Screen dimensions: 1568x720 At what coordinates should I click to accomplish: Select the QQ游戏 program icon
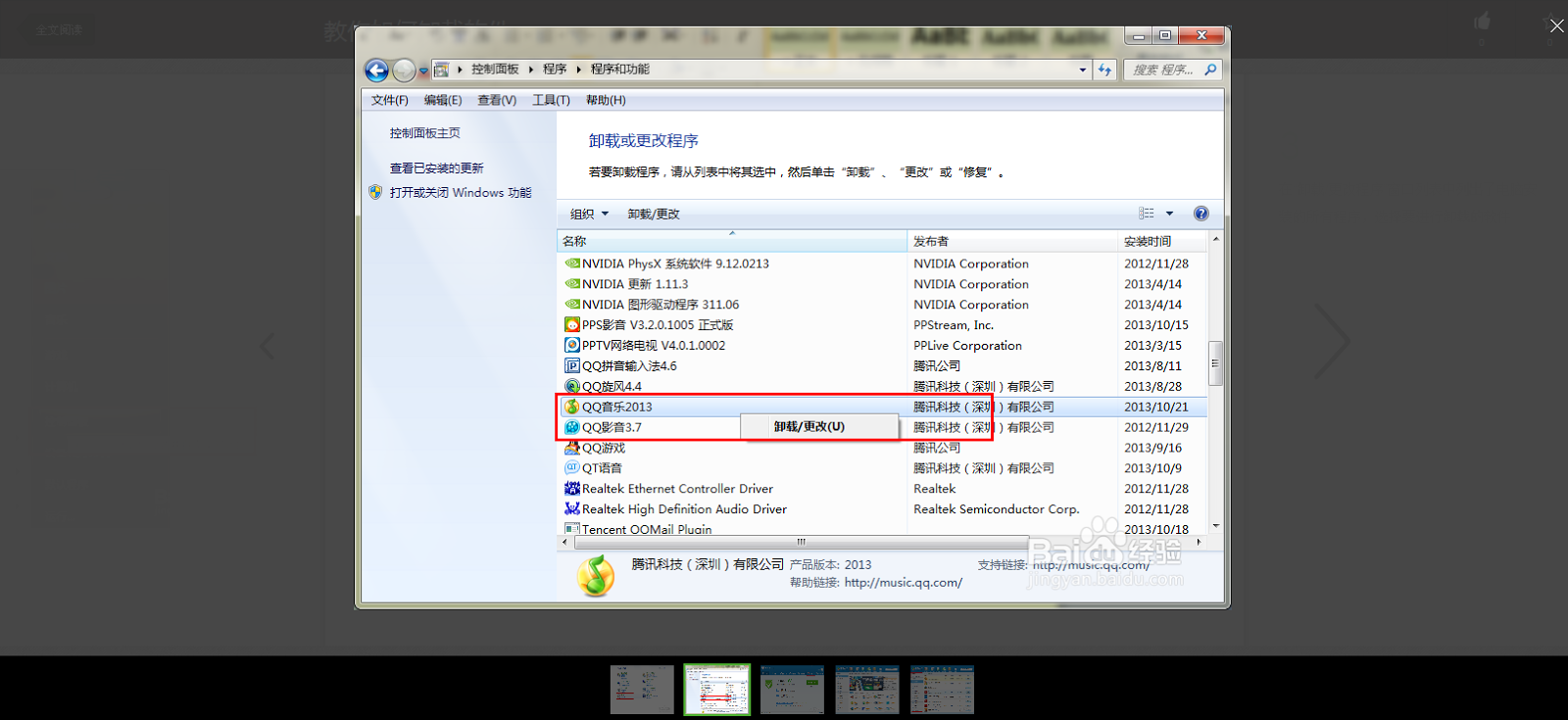click(x=572, y=448)
